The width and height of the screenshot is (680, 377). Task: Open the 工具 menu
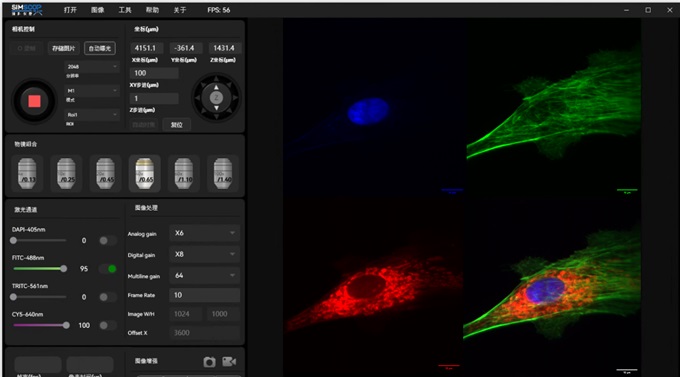[125, 10]
